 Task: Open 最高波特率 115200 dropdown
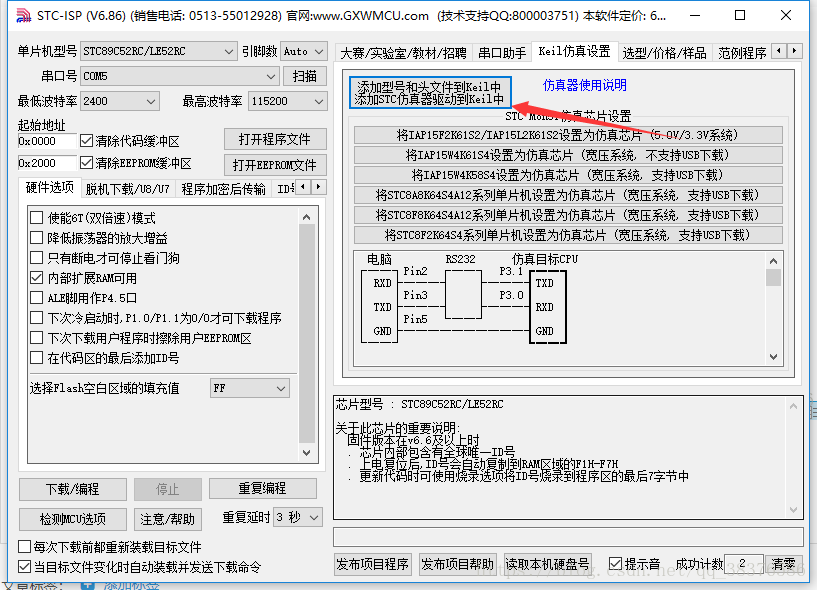pyautogui.click(x=288, y=101)
